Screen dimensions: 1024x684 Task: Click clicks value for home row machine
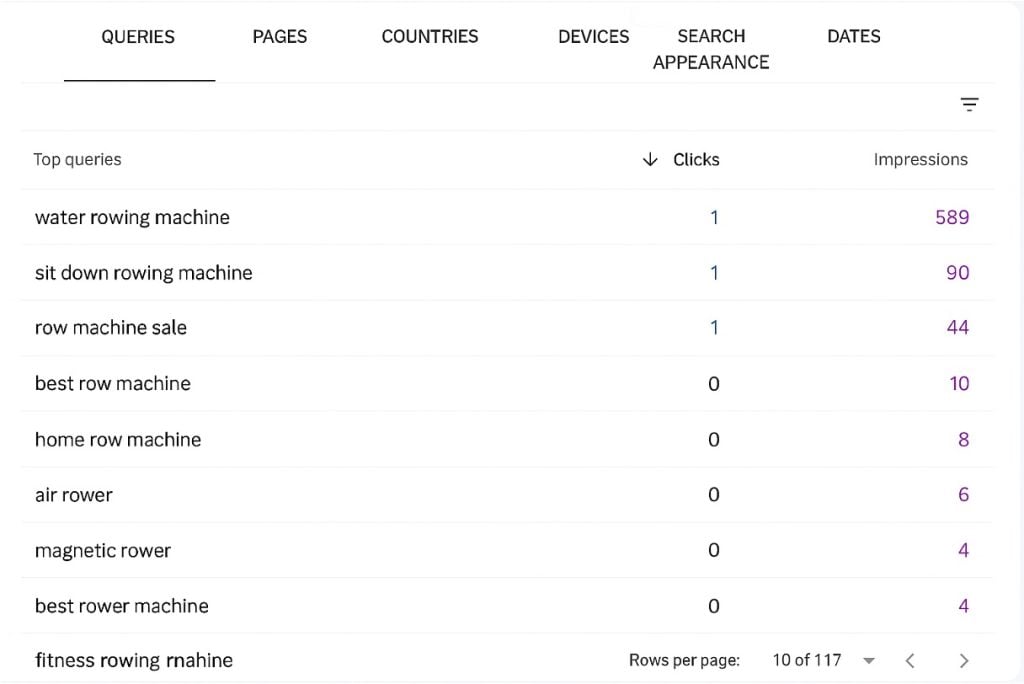click(x=714, y=440)
